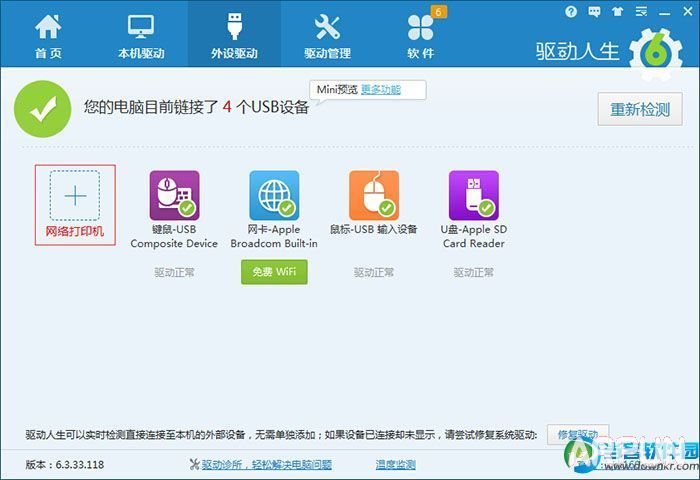Open the 更多功能 link

tap(380, 90)
